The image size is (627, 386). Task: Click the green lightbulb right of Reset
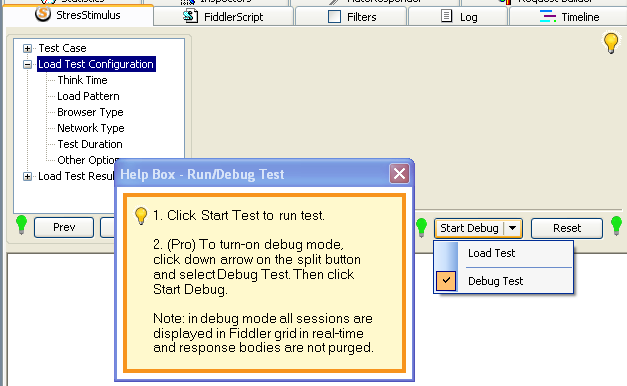(617, 225)
